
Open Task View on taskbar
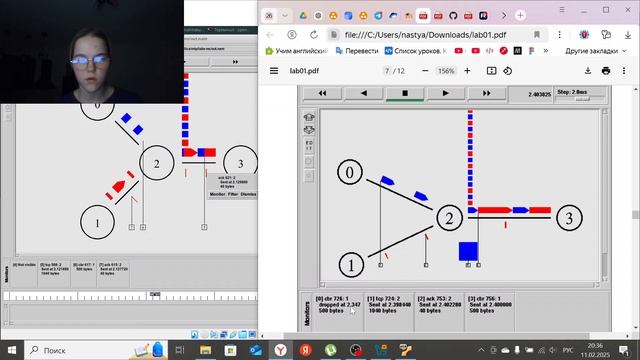180,350
